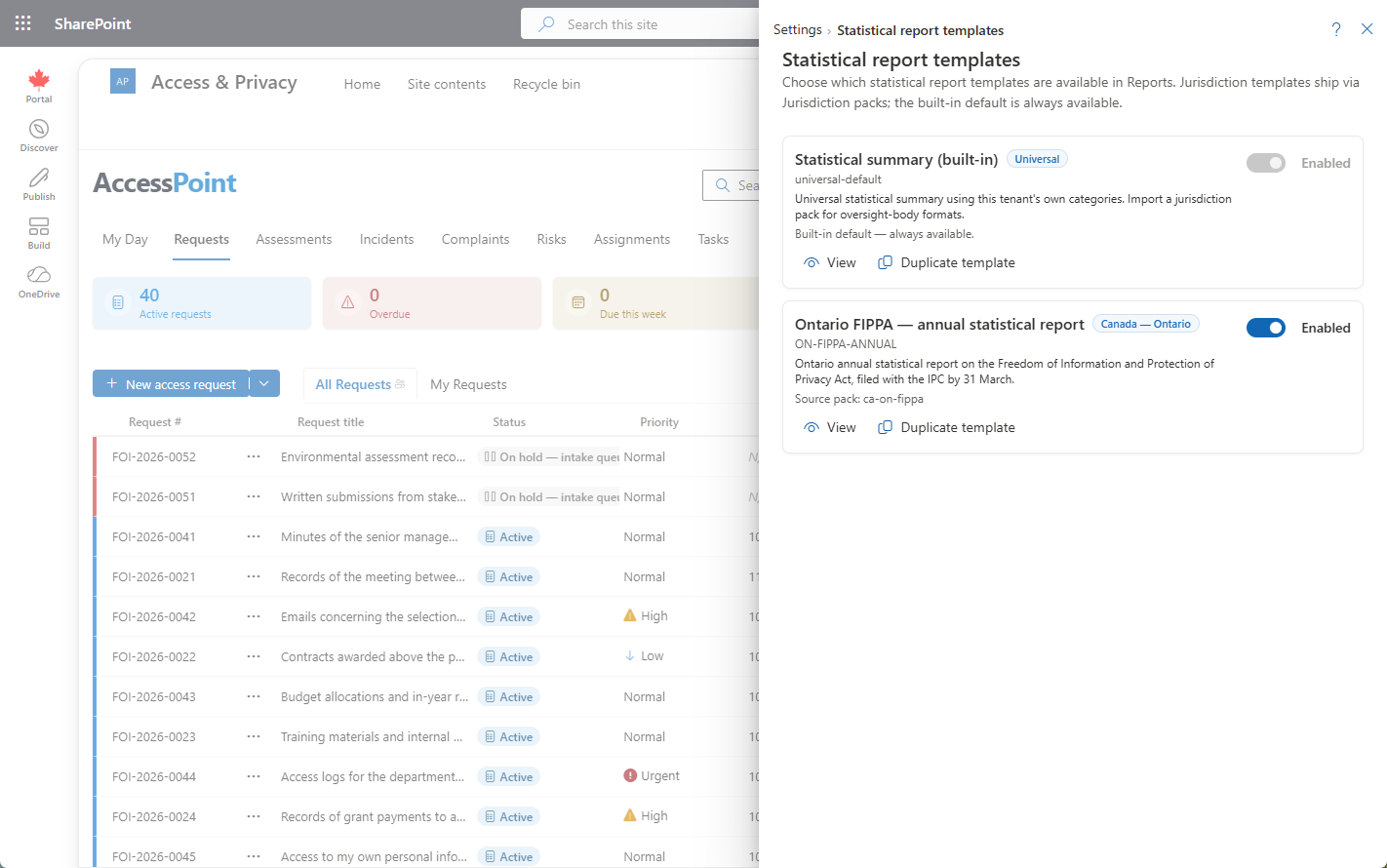The width and height of the screenshot is (1387, 868).
Task: Open row menu for FOI-2026-0044
Action: pos(254,776)
